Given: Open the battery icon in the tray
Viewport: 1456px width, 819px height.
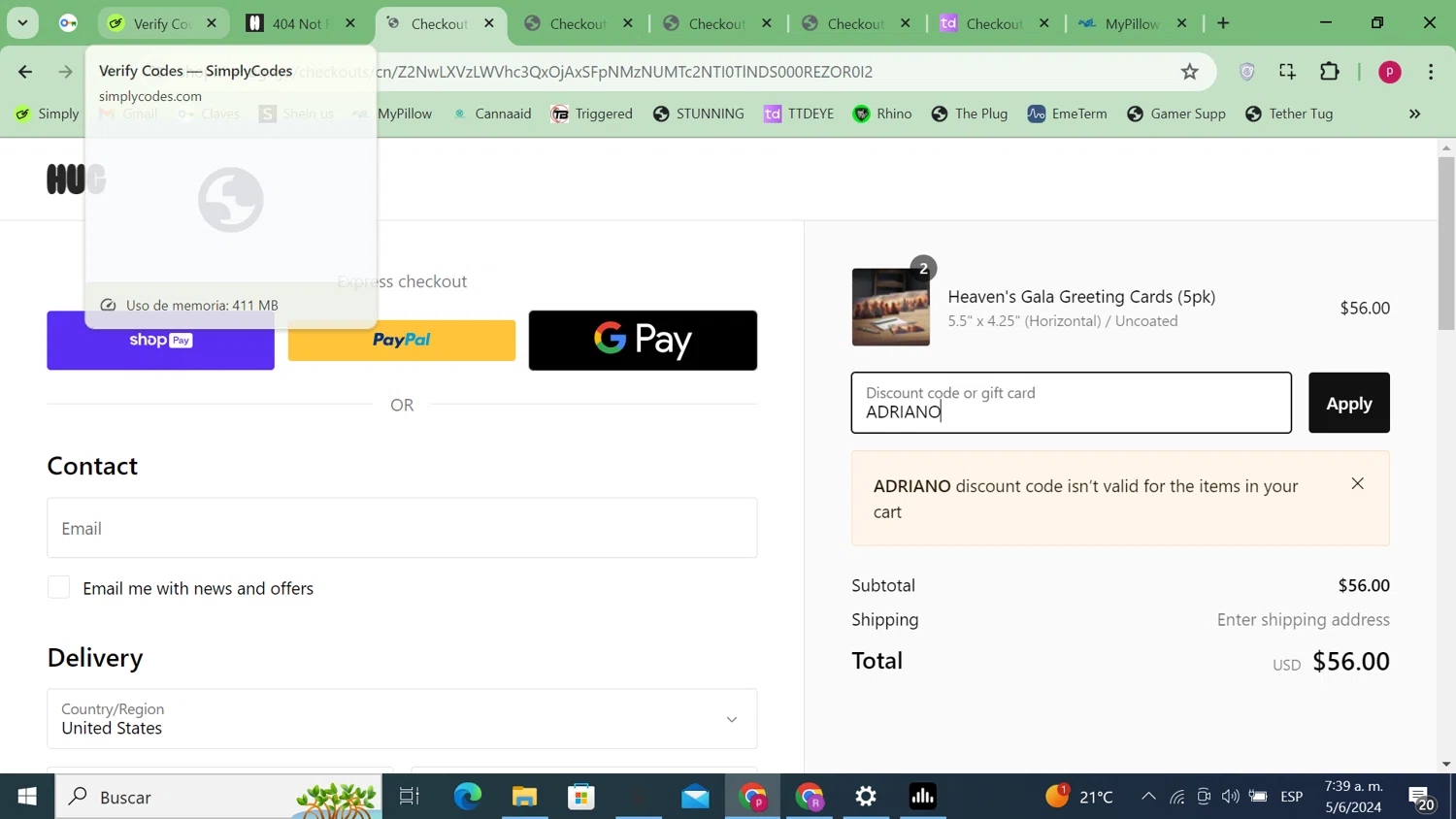Looking at the screenshot, I should 1258,797.
